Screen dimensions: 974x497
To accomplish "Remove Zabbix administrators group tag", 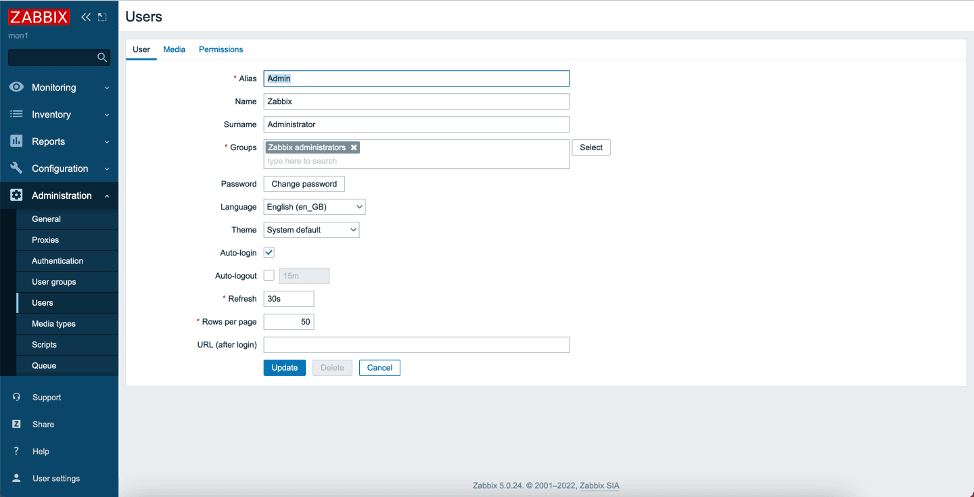I will coord(353,148).
